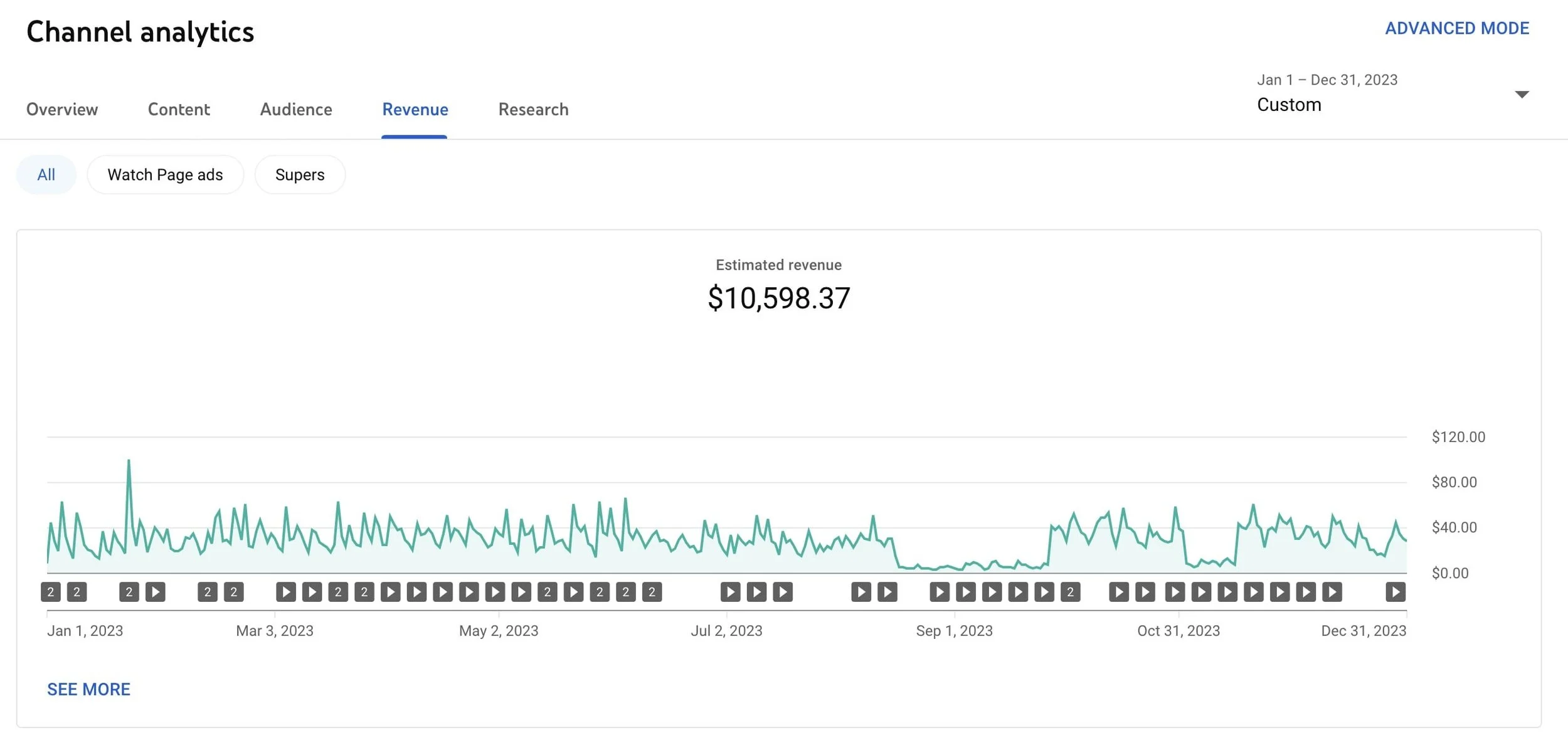
Task: Open the Audience tab
Action: (x=296, y=109)
